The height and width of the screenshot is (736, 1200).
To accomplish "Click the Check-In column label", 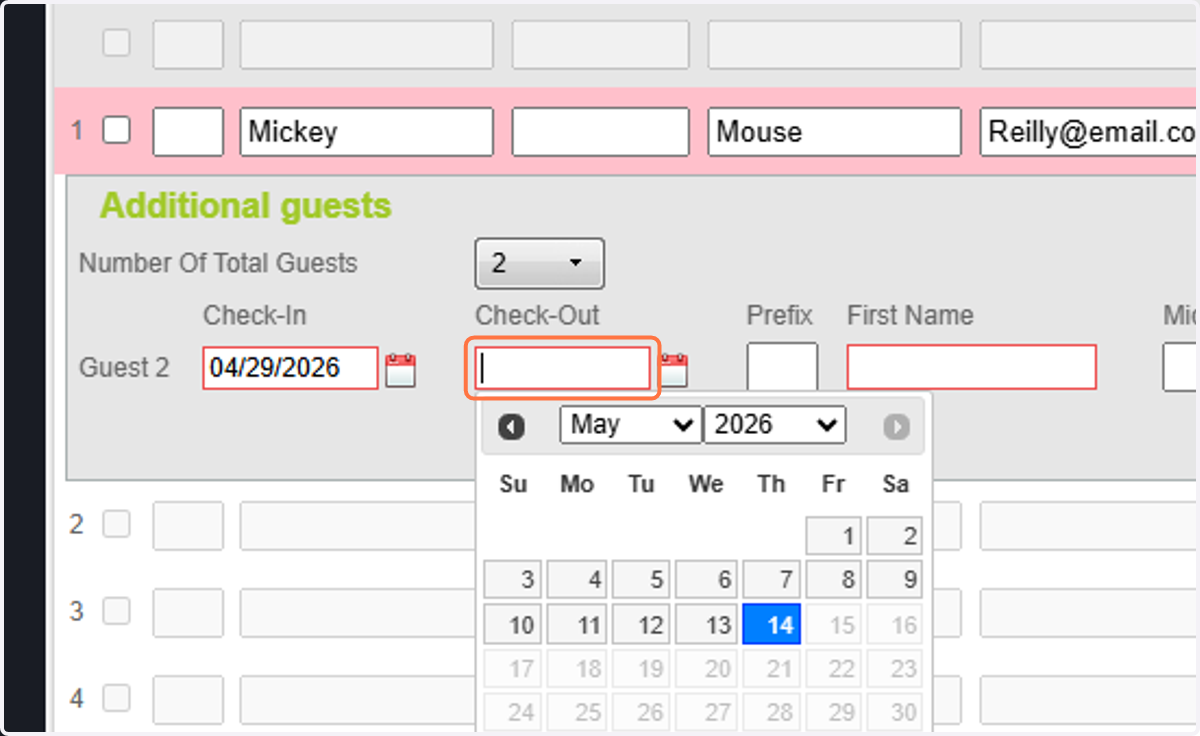I will [254, 316].
